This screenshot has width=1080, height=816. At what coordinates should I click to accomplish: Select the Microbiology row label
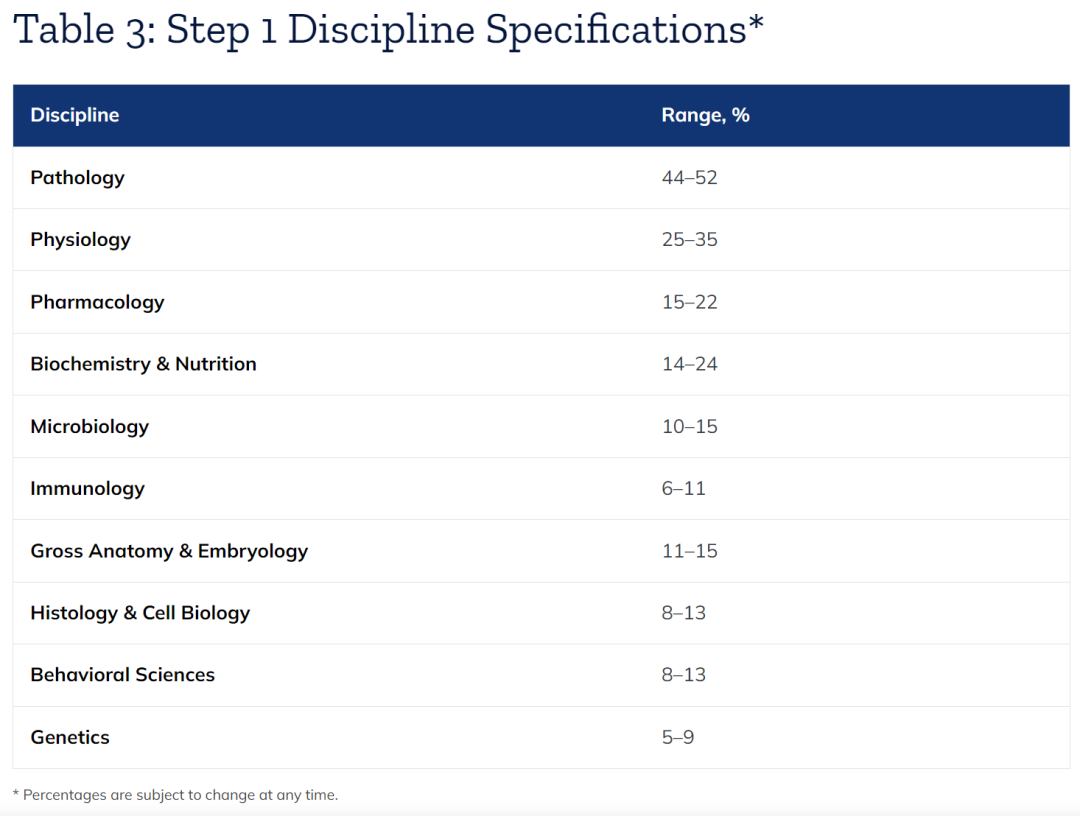[90, 427]
